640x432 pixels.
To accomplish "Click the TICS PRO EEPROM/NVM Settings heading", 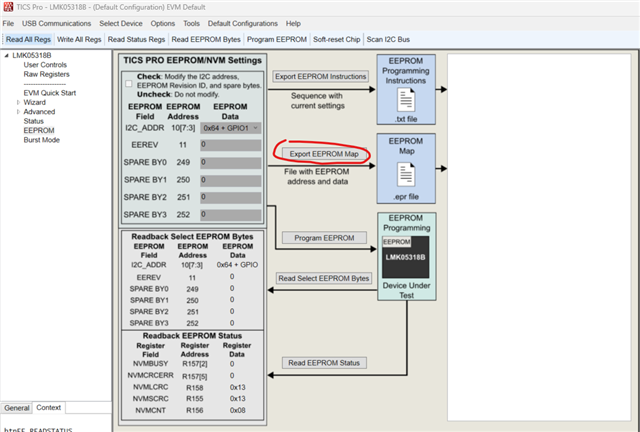I will pos(192,60).
